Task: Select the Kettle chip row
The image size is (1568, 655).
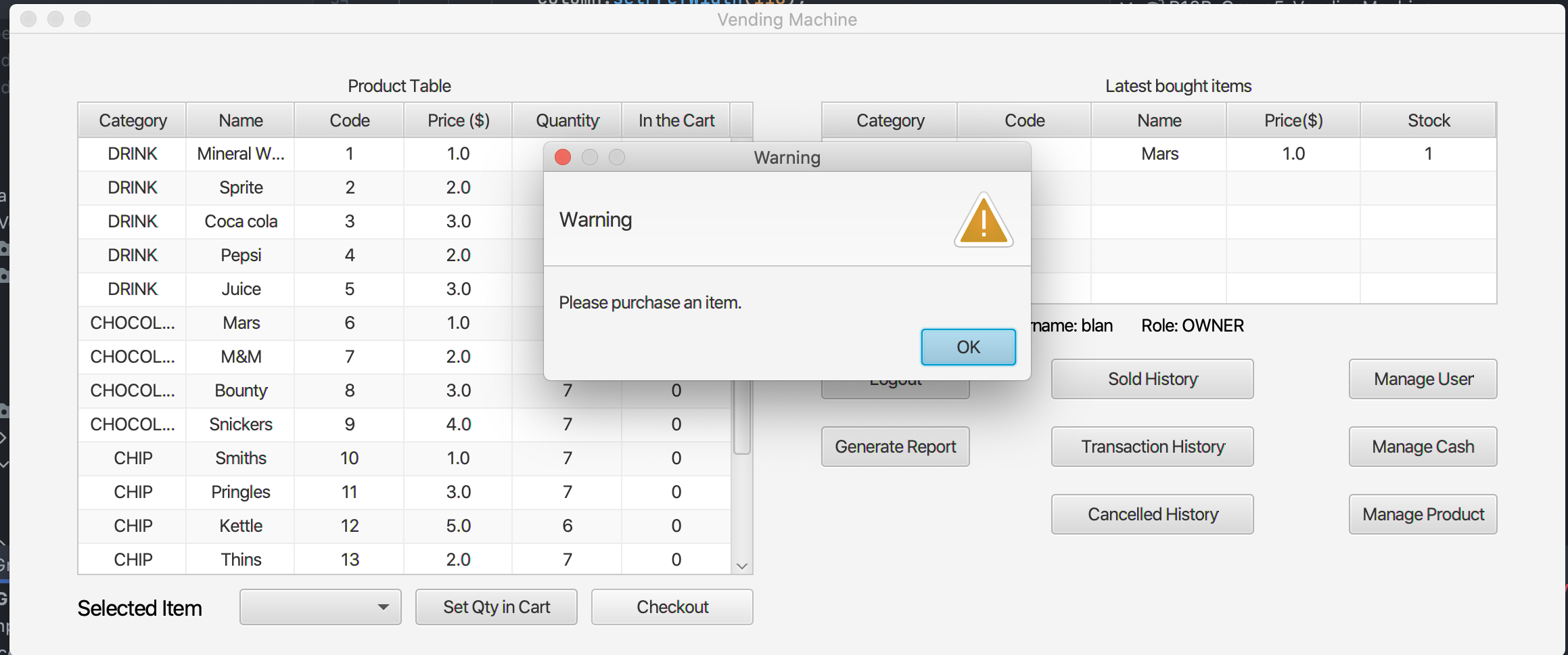Action: coord(241,526)
